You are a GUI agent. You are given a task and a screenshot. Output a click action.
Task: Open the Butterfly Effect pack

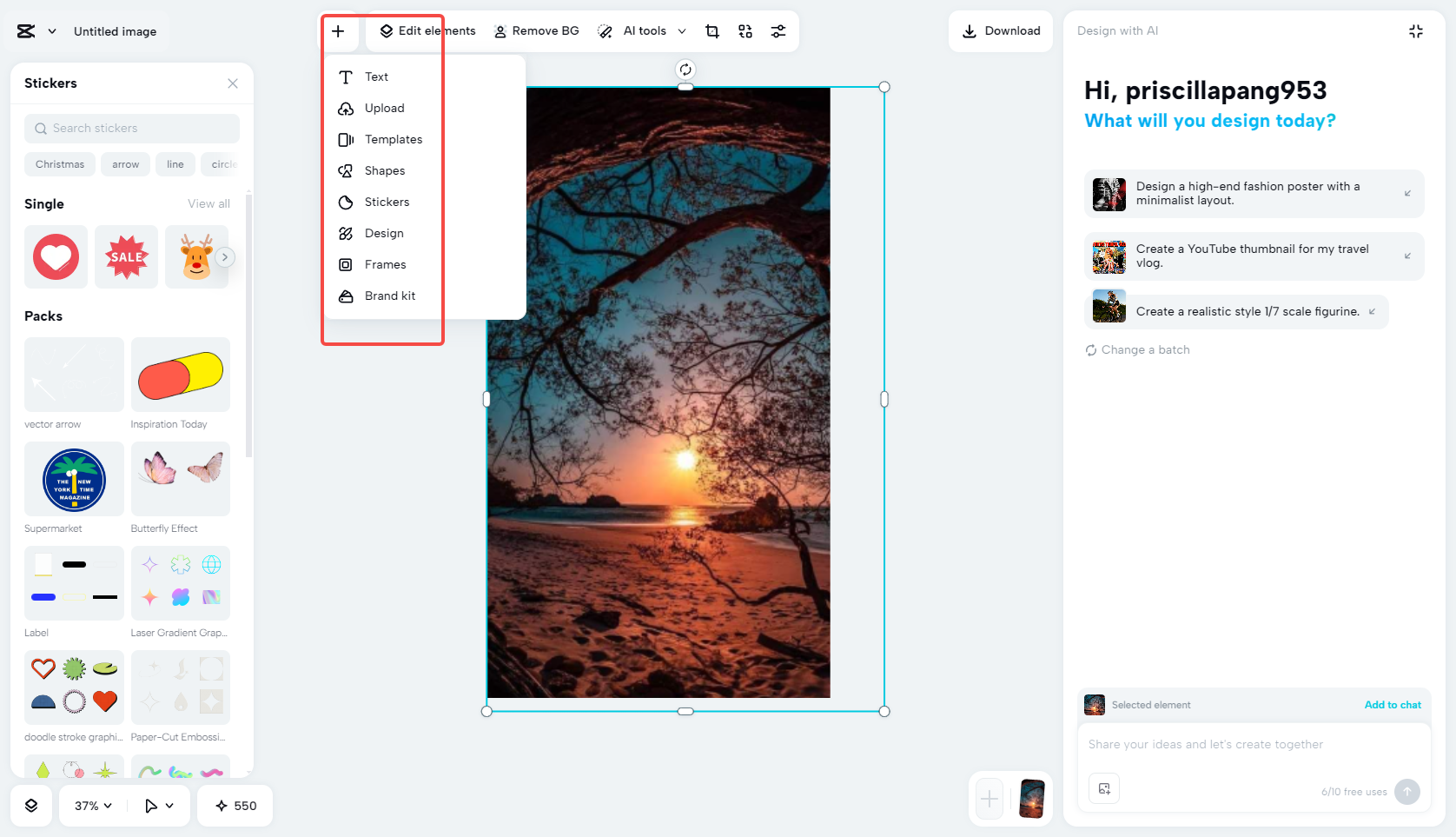click(181, 479)
